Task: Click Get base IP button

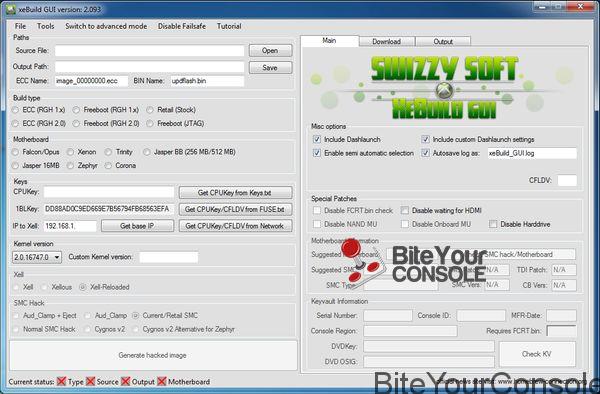Action: click(x=137, y=226)
